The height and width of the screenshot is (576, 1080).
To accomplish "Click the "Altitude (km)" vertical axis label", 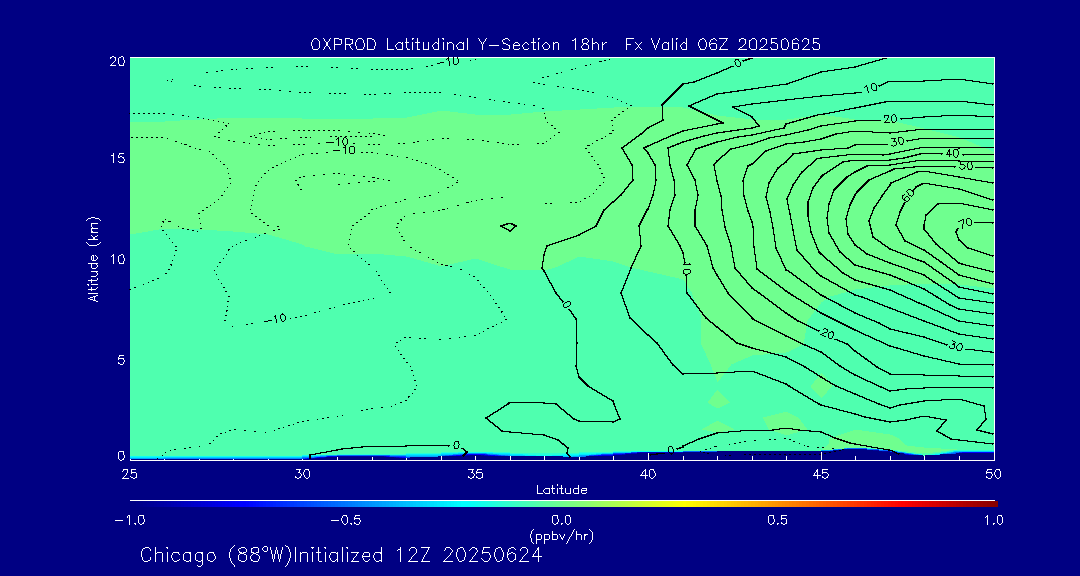I will 92,257.
